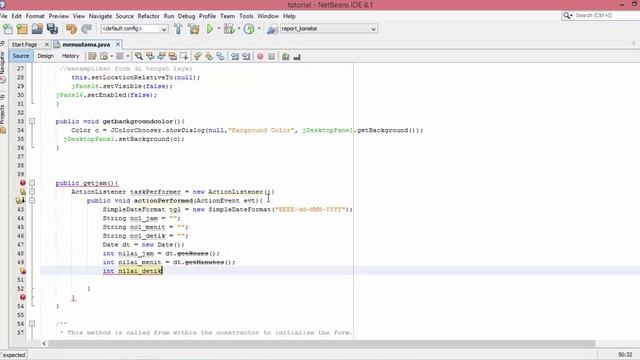Collapse getjam method fold marker
640x360 pixels.
(x=32, y=183)
